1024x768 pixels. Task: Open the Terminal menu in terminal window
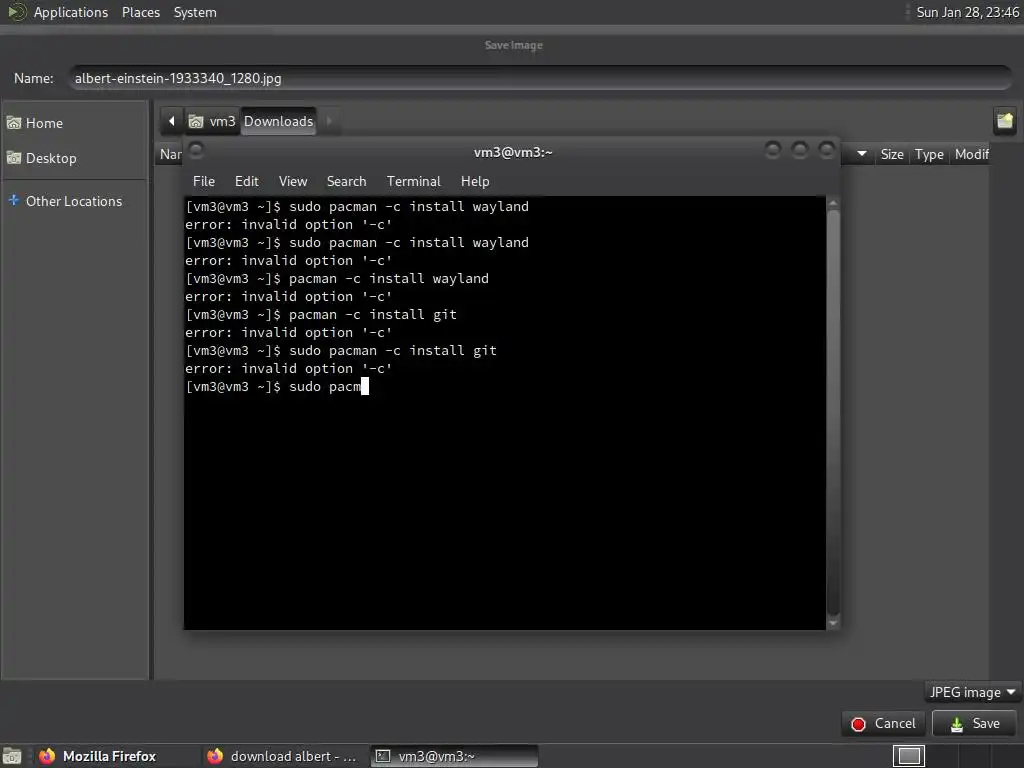tap(413, 182)
